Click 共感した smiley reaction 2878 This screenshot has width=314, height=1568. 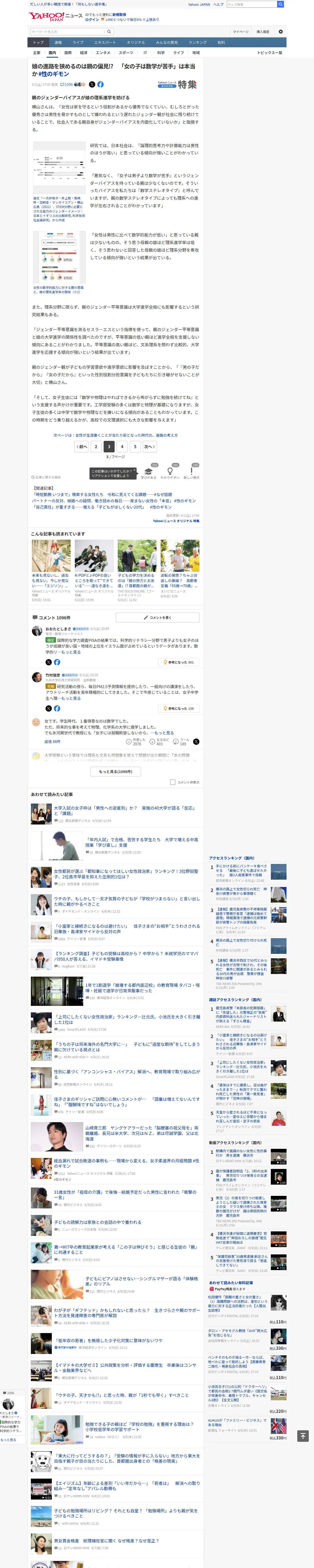pyautogui.click(x=129, y=741)
